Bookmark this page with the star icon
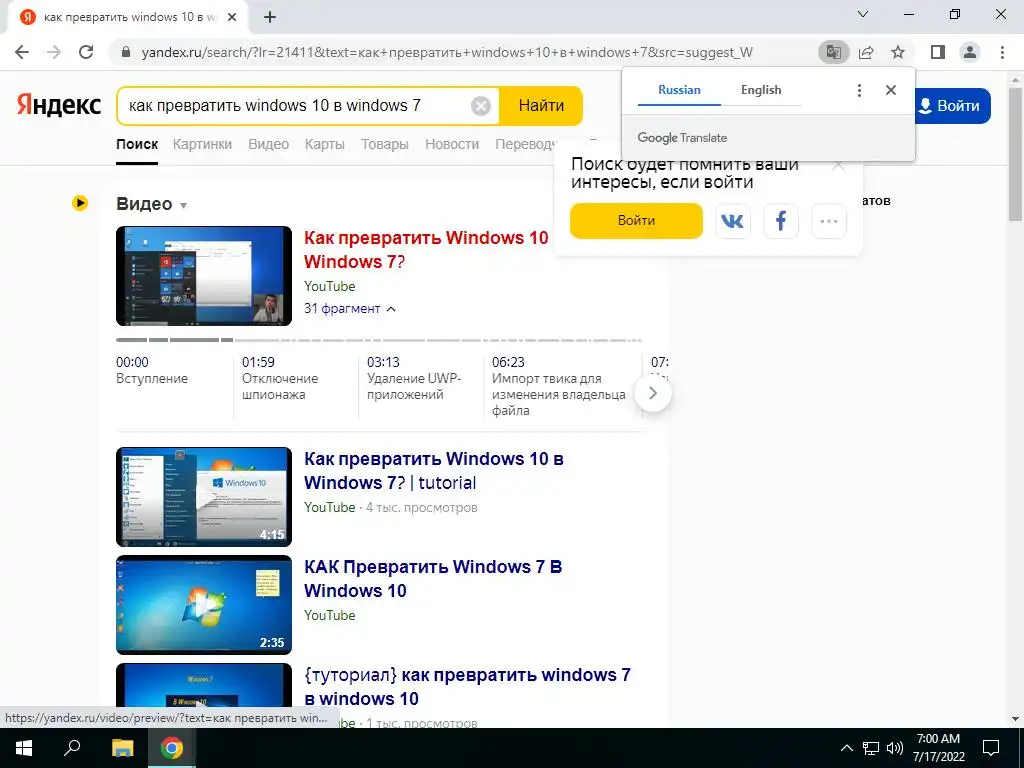 898,52
